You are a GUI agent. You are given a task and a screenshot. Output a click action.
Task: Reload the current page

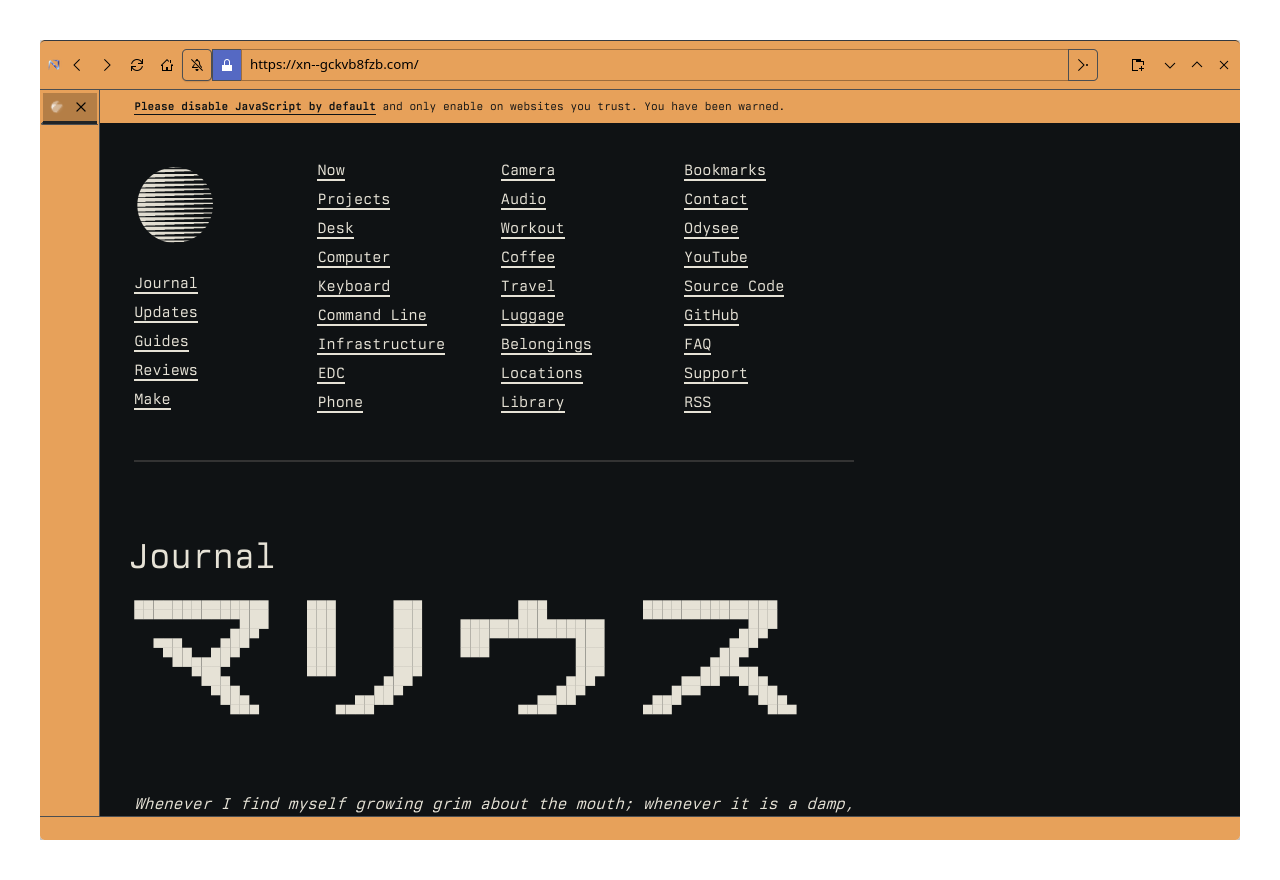coord(137,65)
